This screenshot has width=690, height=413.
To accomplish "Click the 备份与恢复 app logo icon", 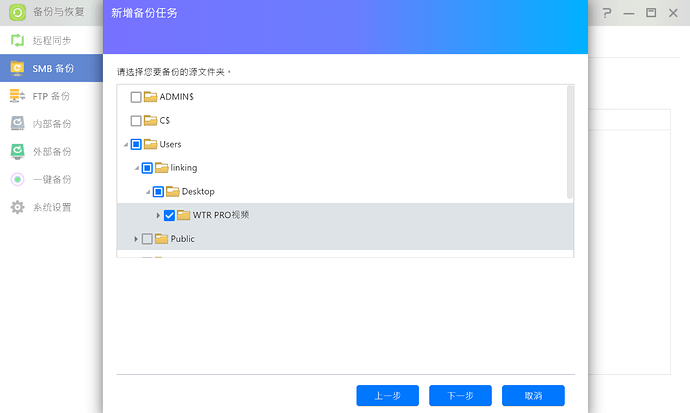I will click(16, 14).
